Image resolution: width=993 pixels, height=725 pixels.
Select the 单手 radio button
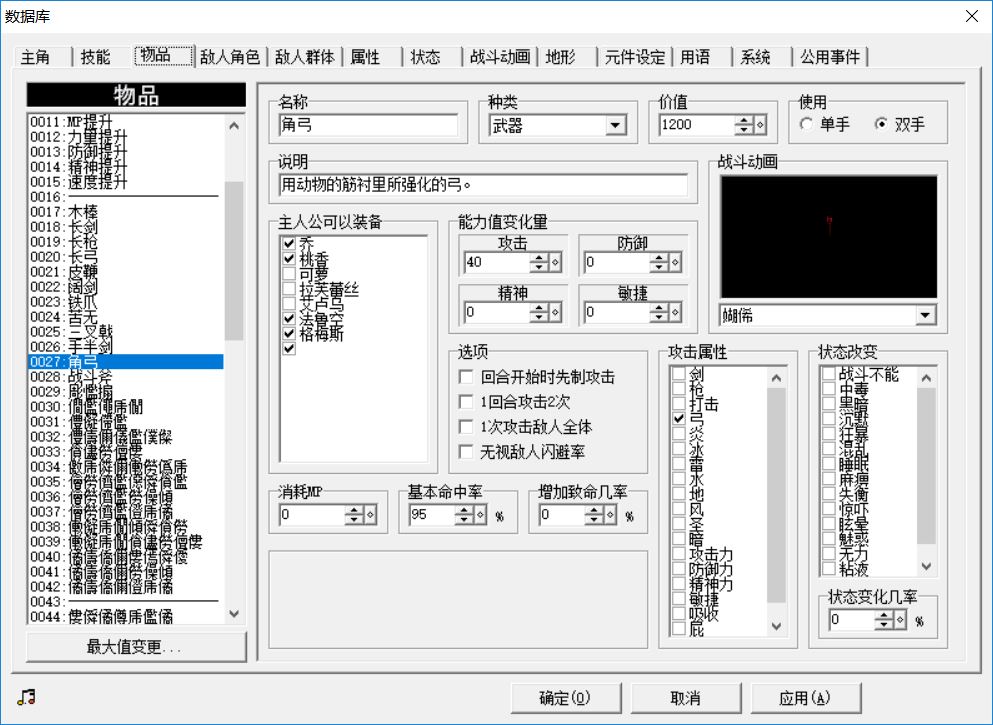(807, 125)
